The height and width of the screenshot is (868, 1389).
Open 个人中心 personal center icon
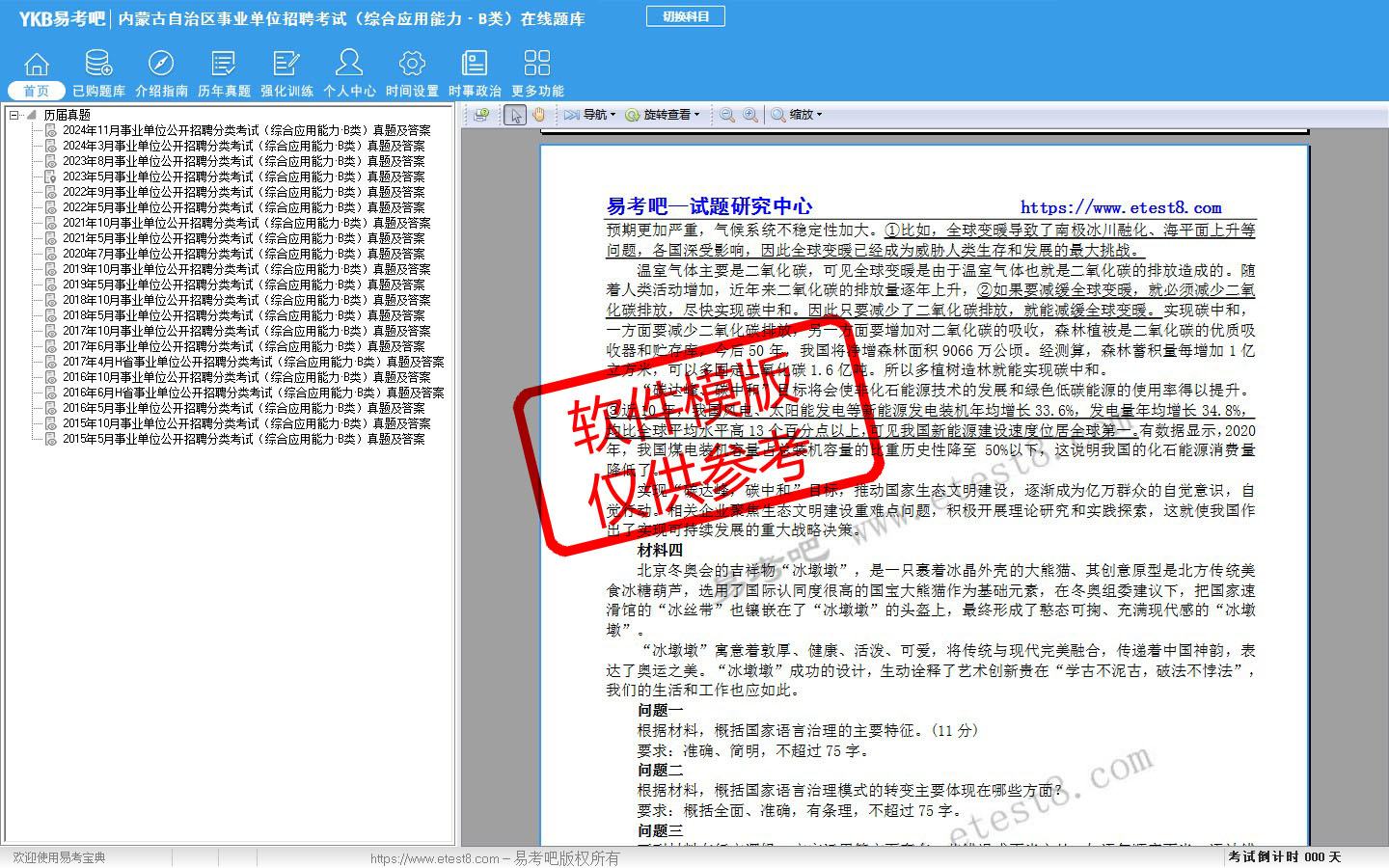pyautogui.click(x=349, y=65)
